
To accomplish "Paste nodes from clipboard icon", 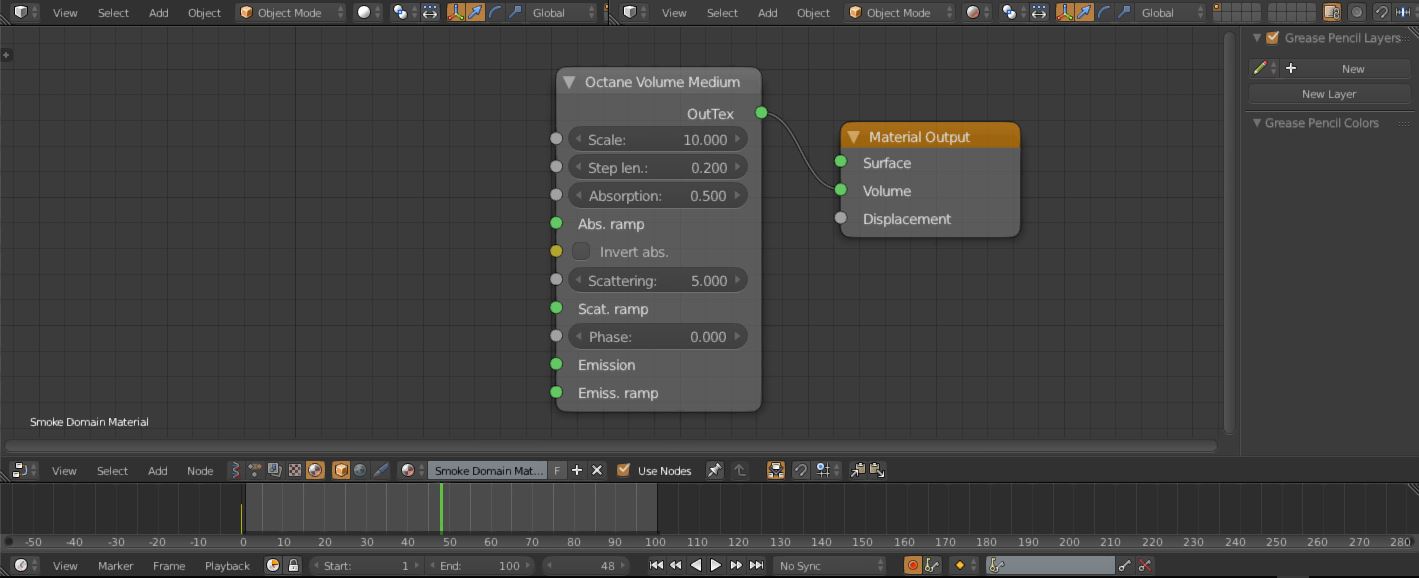I will tap(877, 470).
